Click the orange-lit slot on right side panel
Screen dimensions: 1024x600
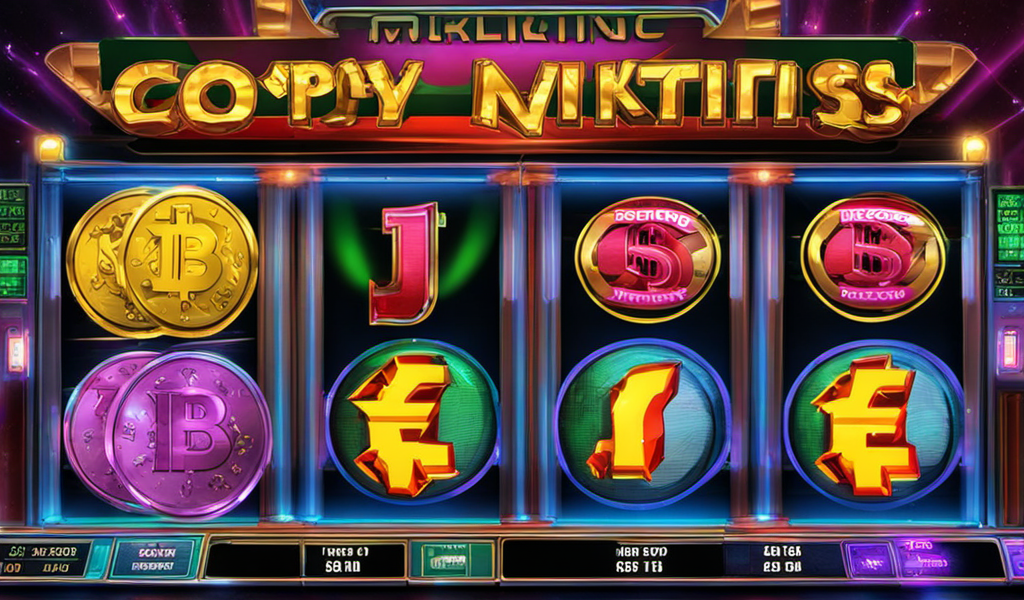[x=1010, y=349]
